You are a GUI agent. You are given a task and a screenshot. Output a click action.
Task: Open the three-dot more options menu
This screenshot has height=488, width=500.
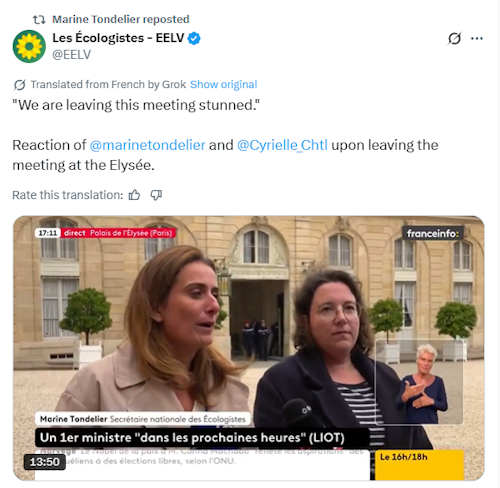coord(477,38)
